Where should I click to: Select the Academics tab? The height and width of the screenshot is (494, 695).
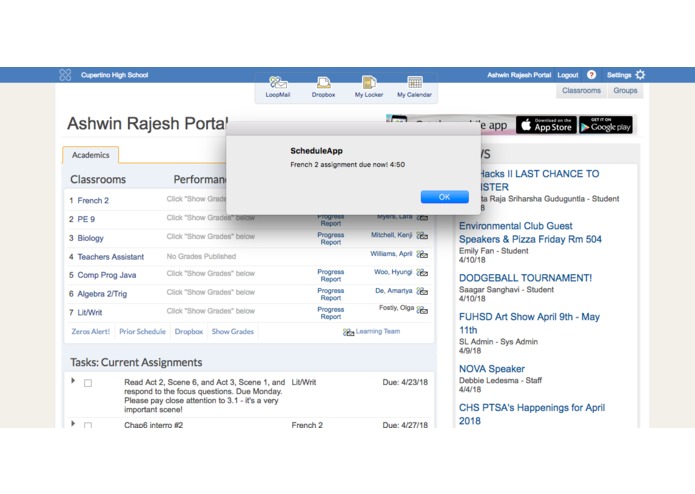pyautogui.click(x=90, y=155)
